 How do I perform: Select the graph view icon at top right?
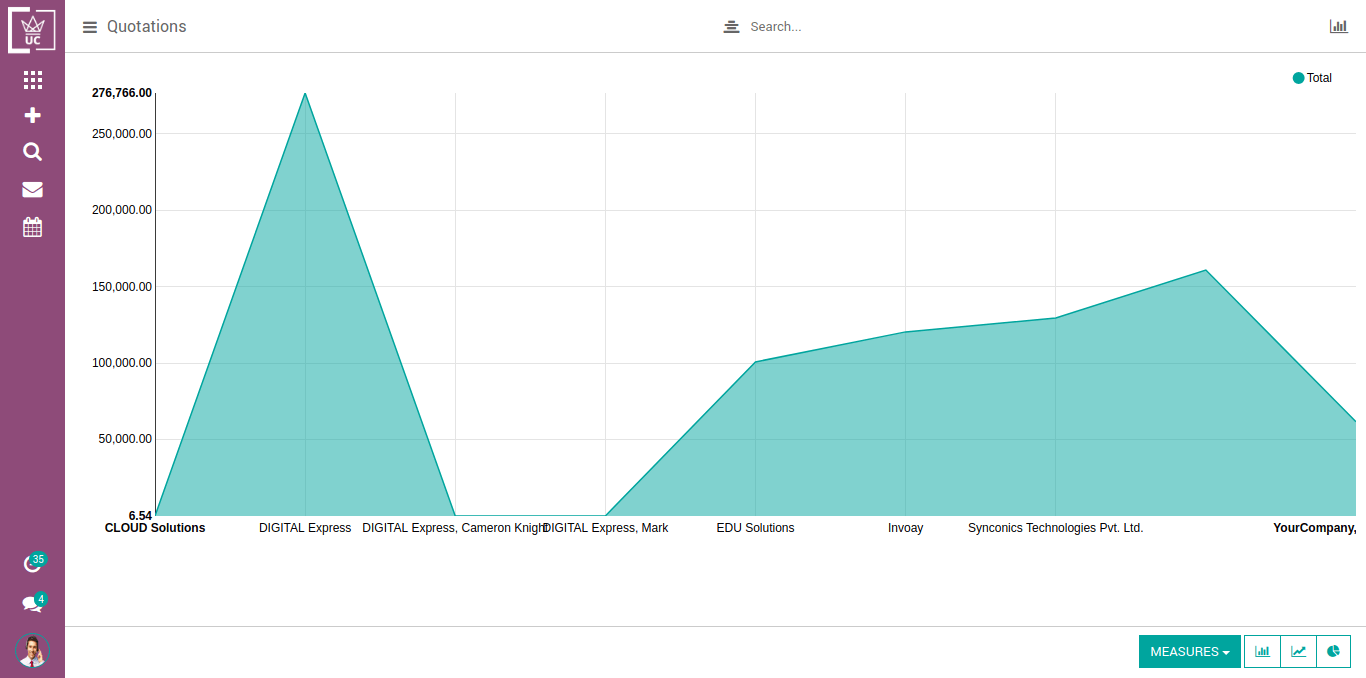(1338, 27)
